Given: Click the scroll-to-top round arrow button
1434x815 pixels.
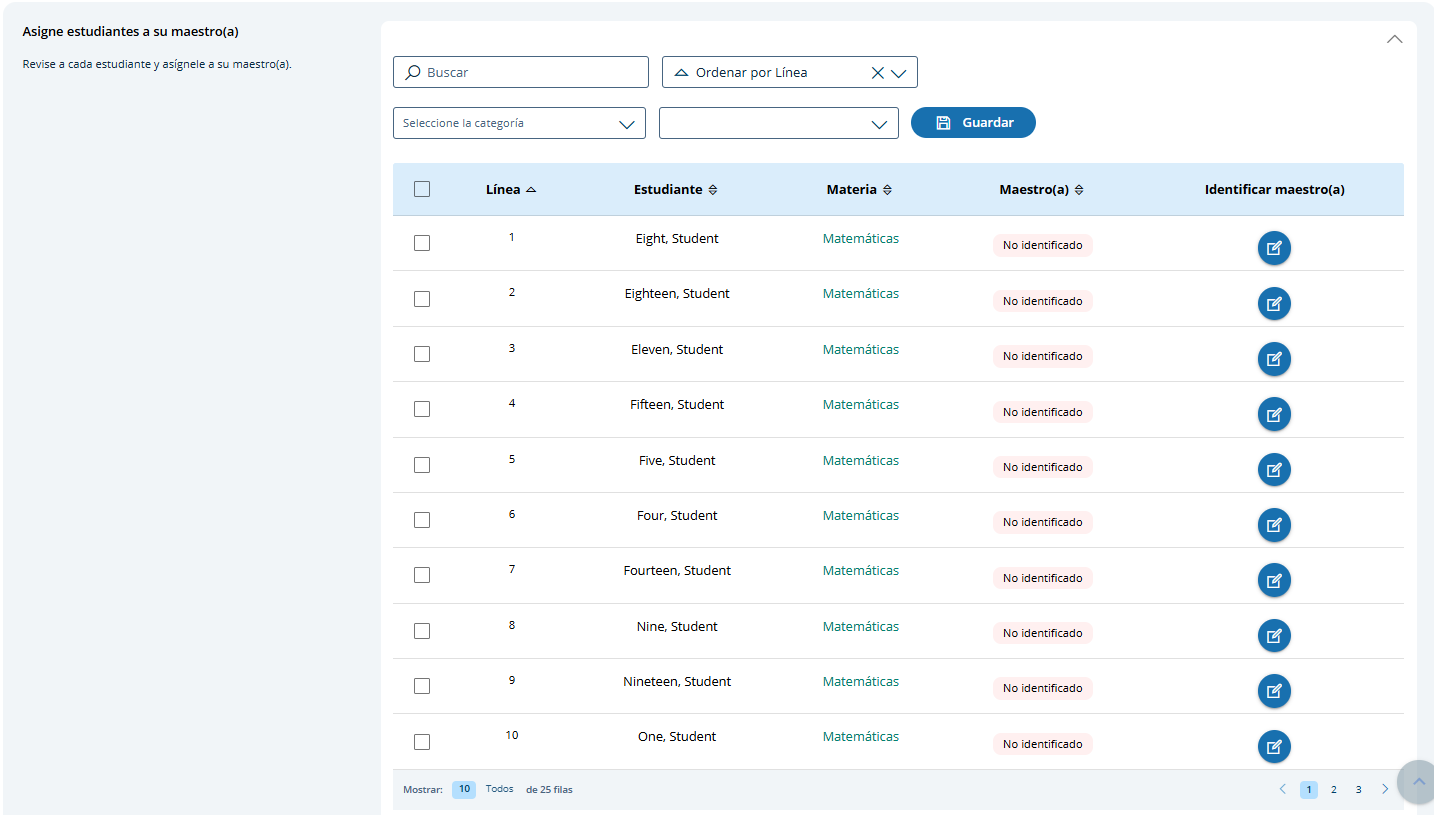Looking at the screenshot, I should tap(1416, 782).
